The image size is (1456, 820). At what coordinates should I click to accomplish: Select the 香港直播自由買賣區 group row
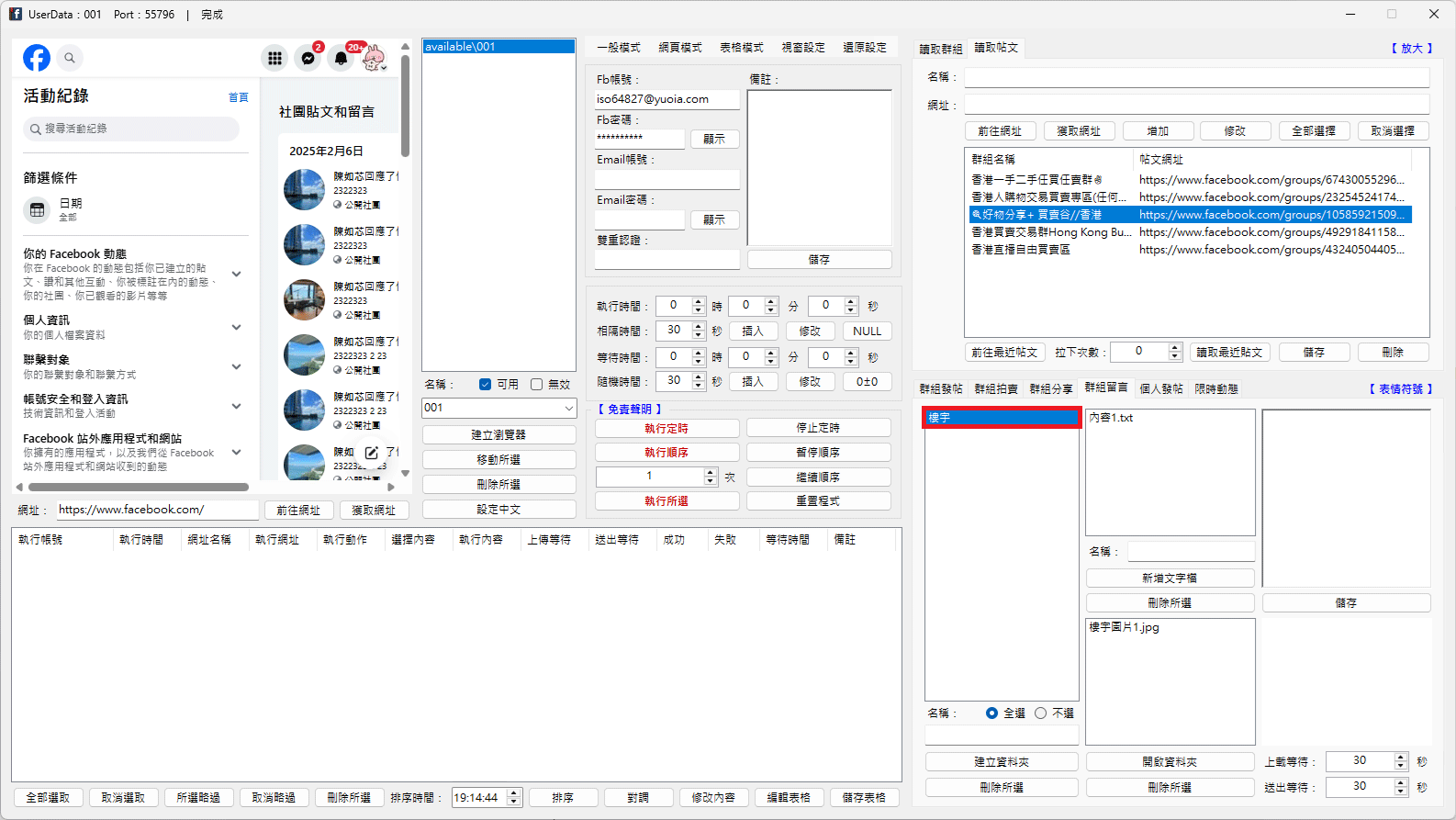pyautogui.click(x=1190, y=250)
